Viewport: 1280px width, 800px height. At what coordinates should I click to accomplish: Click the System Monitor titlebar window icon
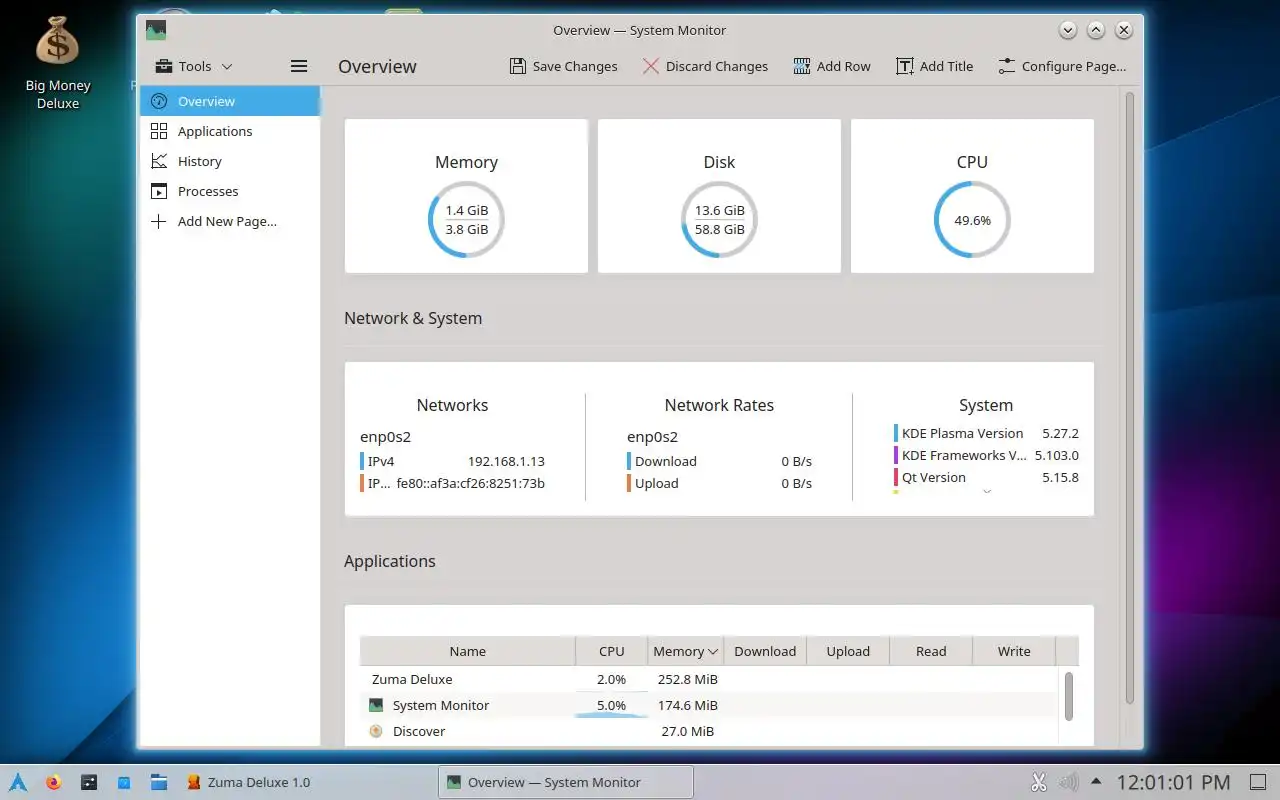point(156,30)
